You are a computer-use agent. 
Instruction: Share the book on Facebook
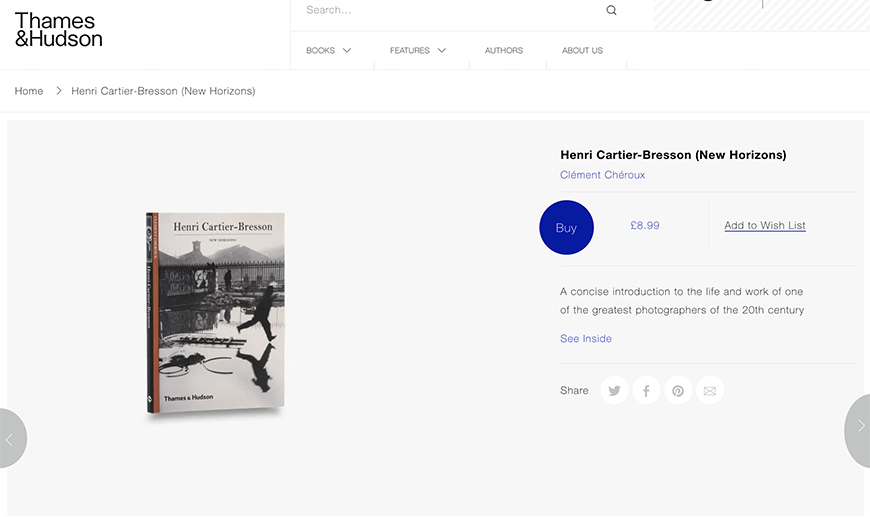click(x=646, y=391)
